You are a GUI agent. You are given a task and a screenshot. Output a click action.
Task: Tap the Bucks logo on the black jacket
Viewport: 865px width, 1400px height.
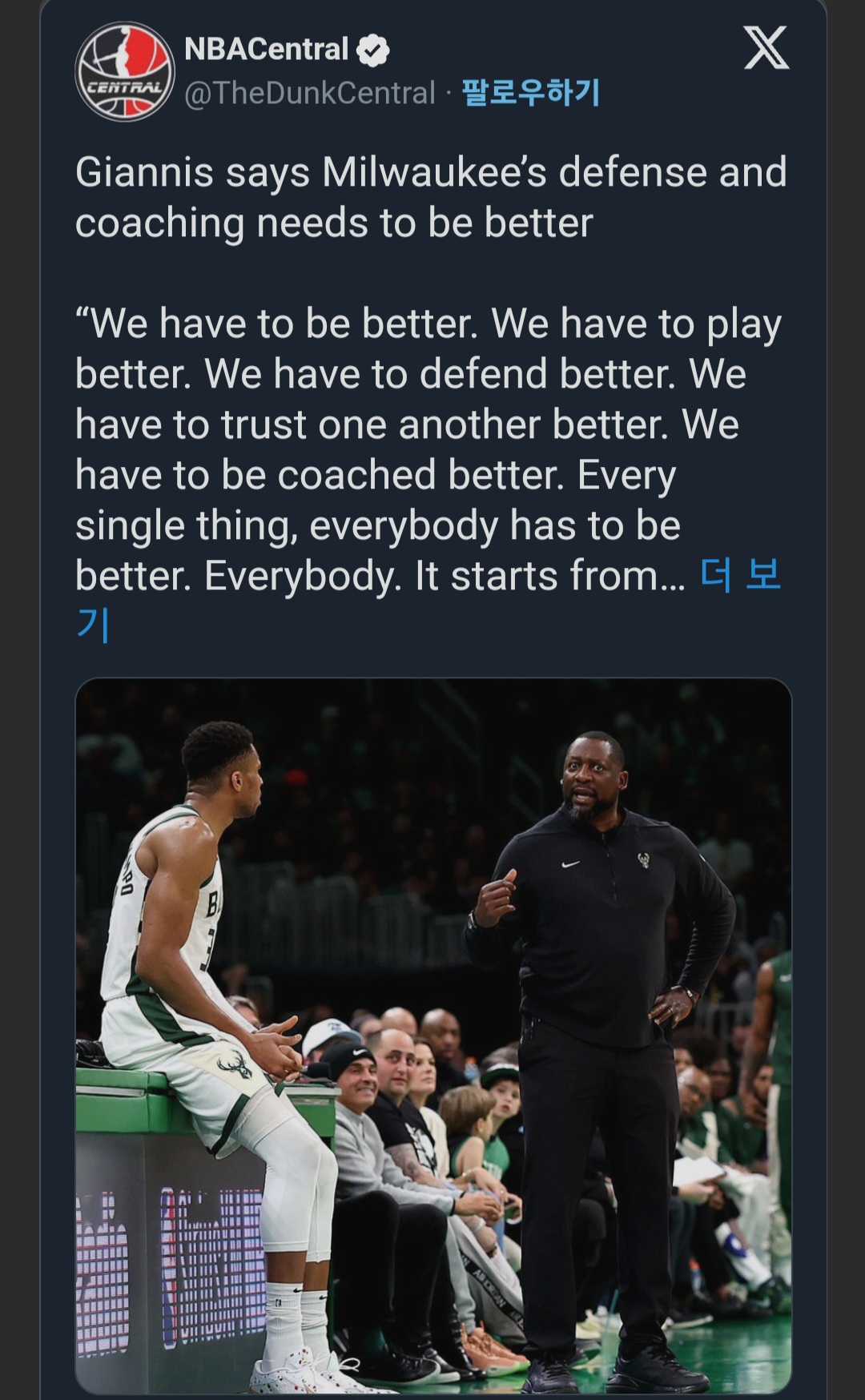642,861
